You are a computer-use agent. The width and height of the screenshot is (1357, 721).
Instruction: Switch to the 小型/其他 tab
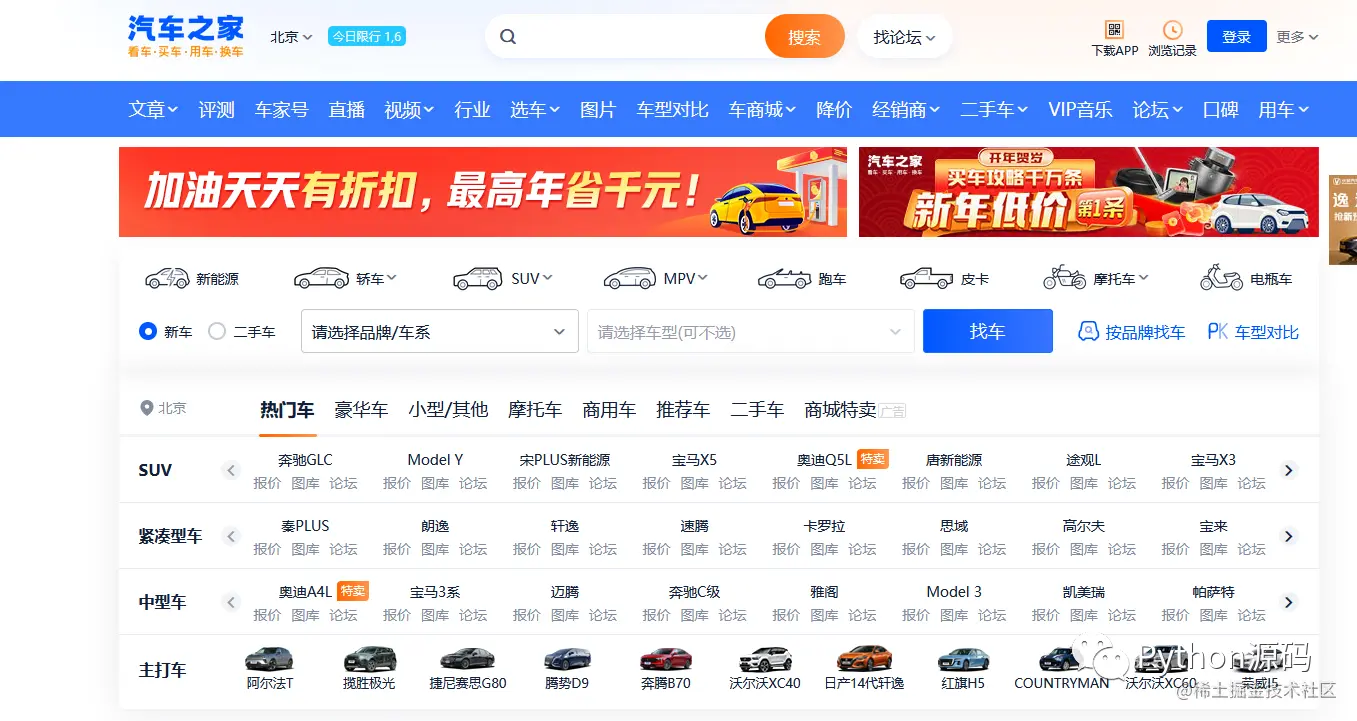(448, 410)
